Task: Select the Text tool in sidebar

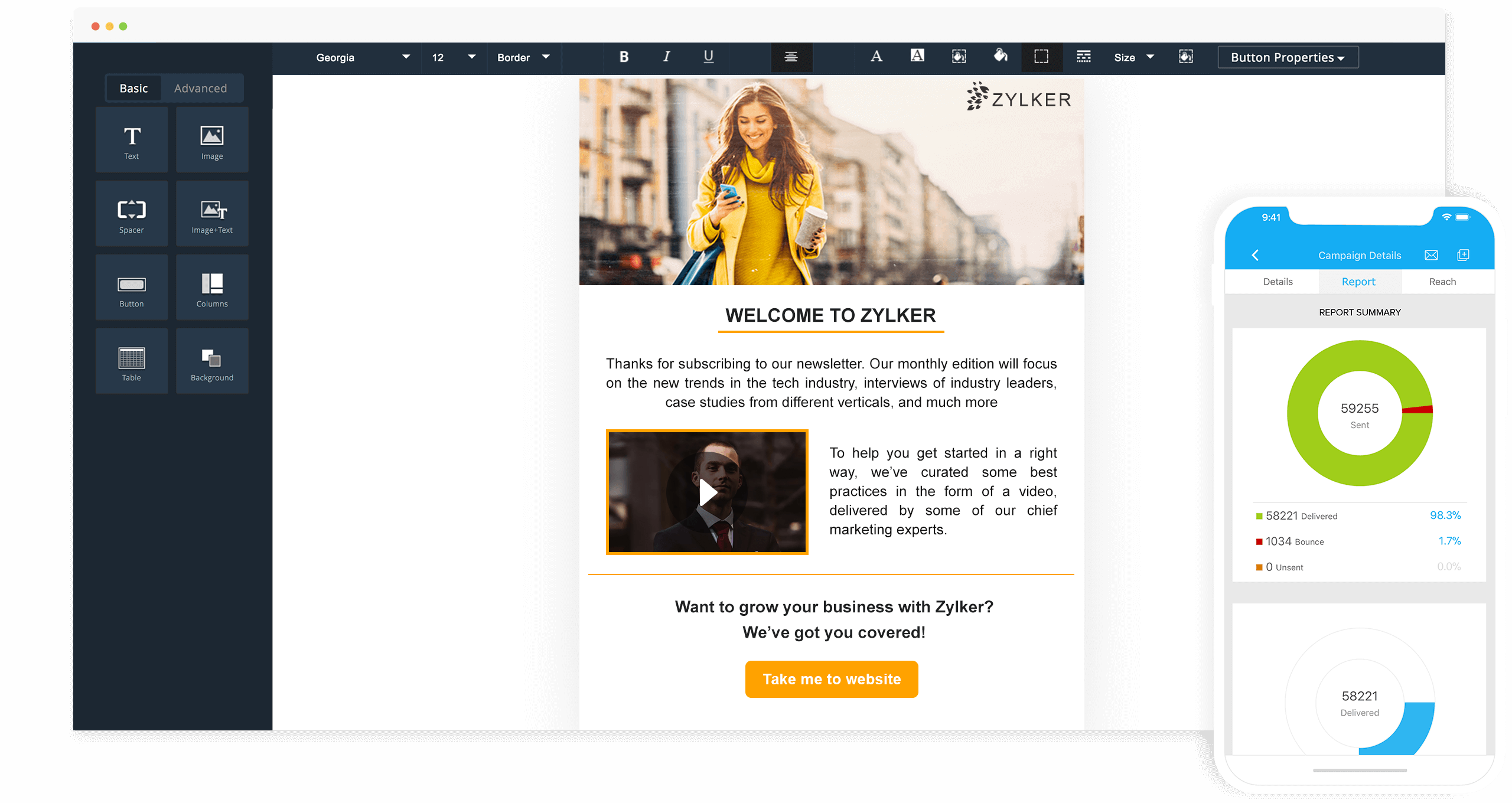Action: coord(132,139)
